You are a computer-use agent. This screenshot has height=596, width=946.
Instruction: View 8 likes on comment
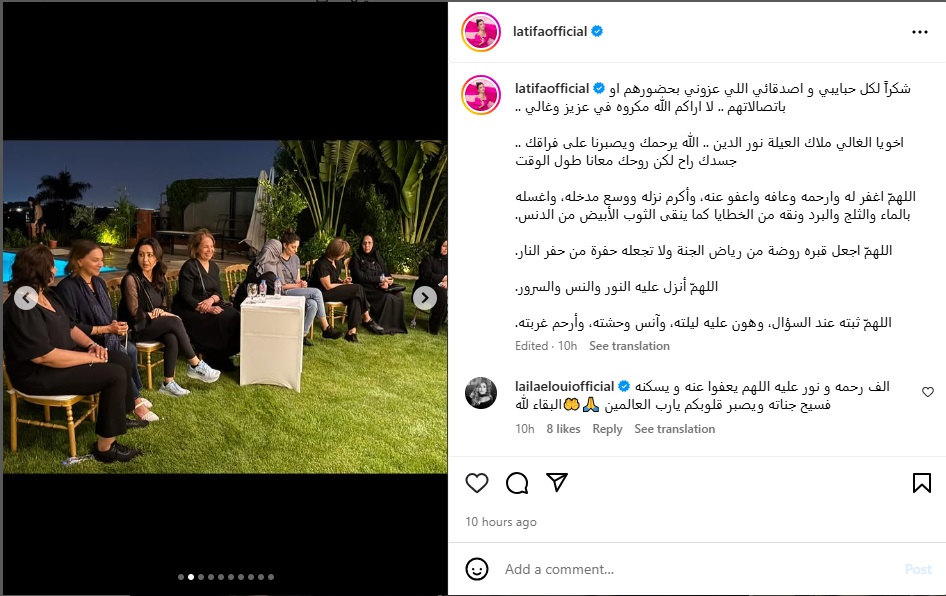pyautogui.click(x=563, y=429)
